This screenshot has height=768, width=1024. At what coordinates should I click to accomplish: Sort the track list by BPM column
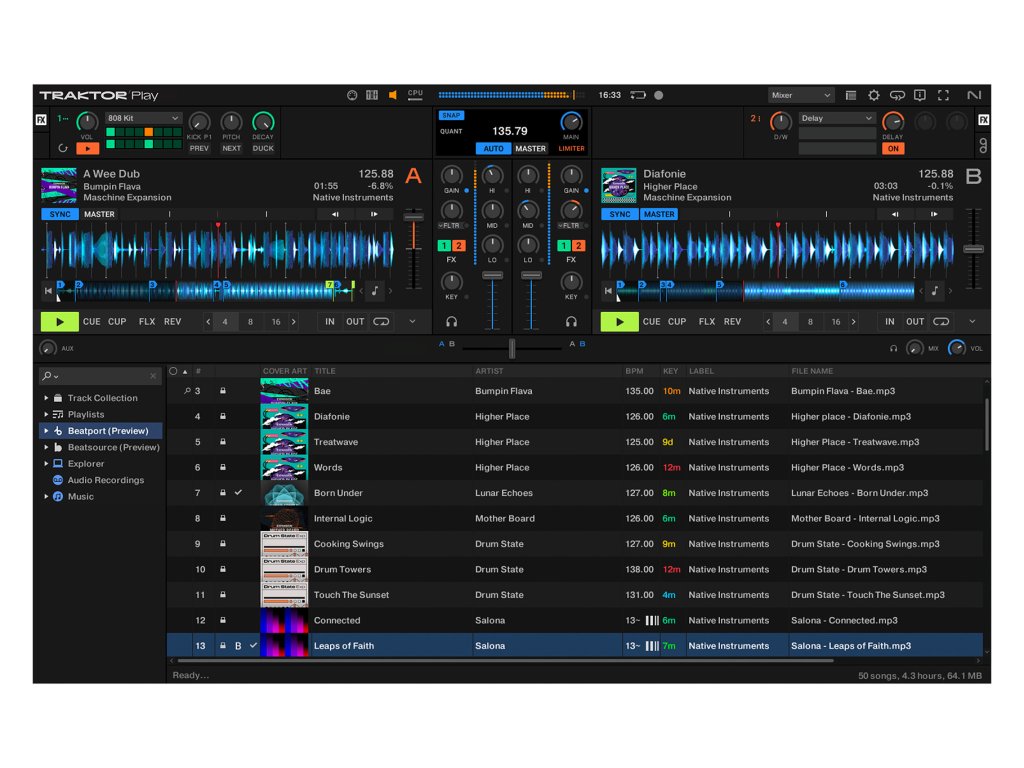tap(634, 371)
